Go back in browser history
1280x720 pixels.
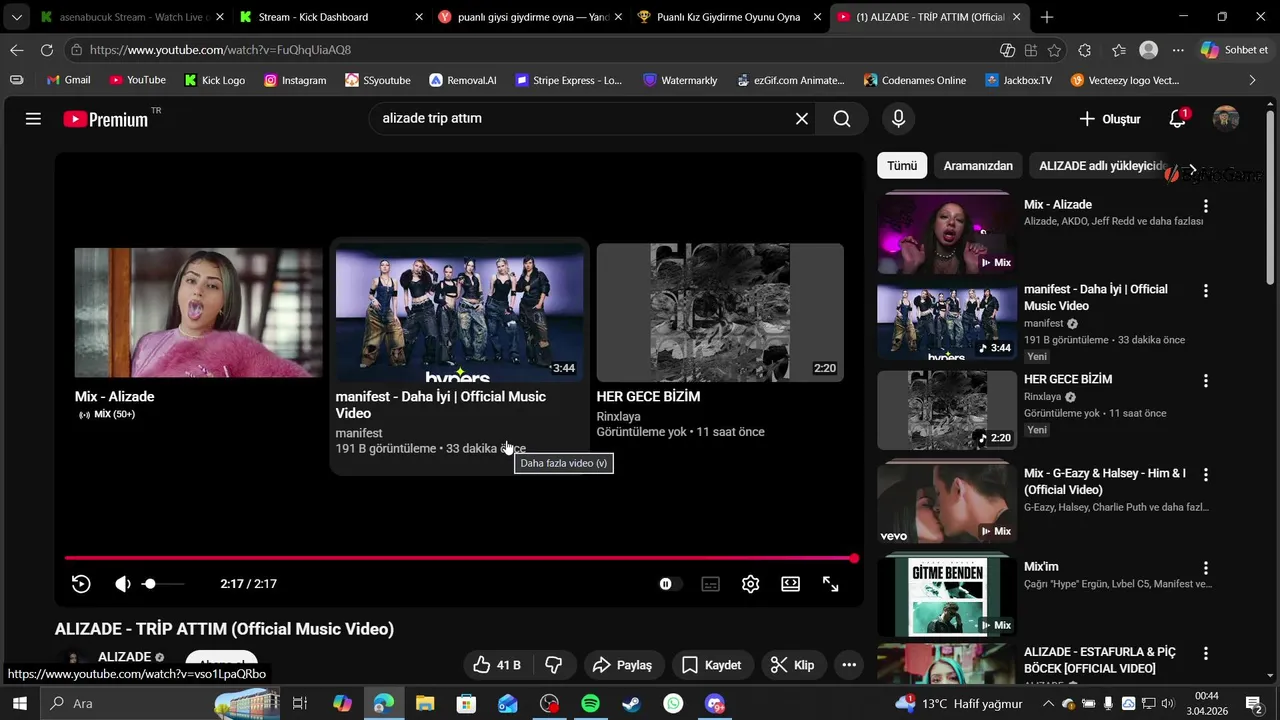tap(17, 50)
